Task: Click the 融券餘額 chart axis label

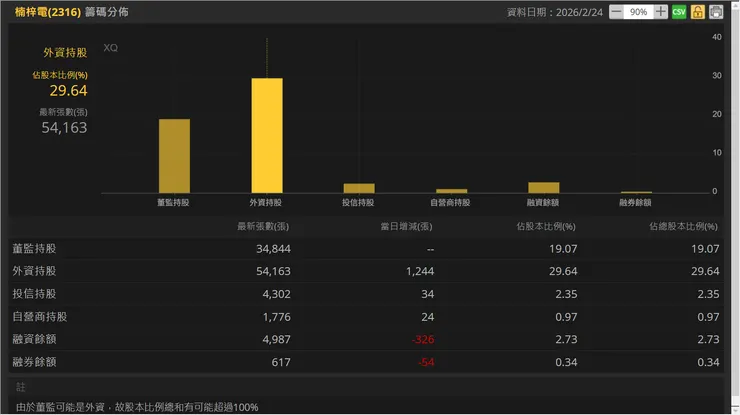Action: click(635, 203)
